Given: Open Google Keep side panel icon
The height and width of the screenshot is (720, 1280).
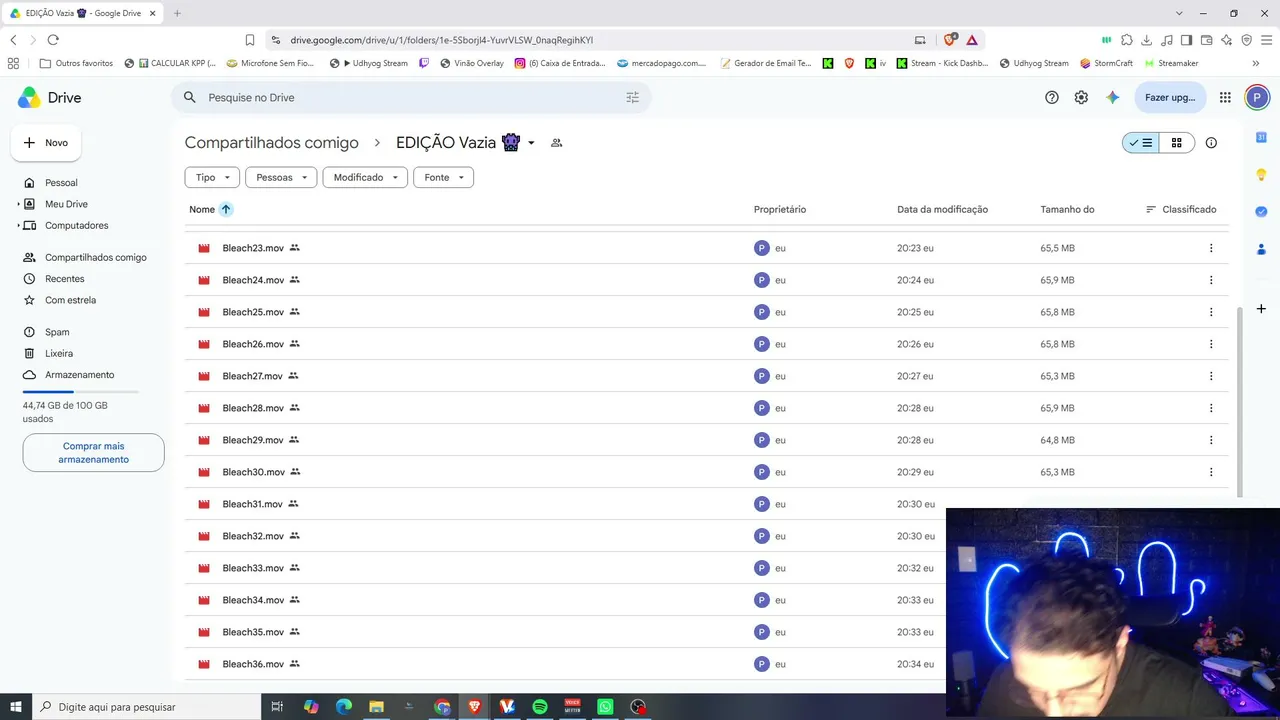Looking at the screenshot, I should click(x=1261, y=175).
